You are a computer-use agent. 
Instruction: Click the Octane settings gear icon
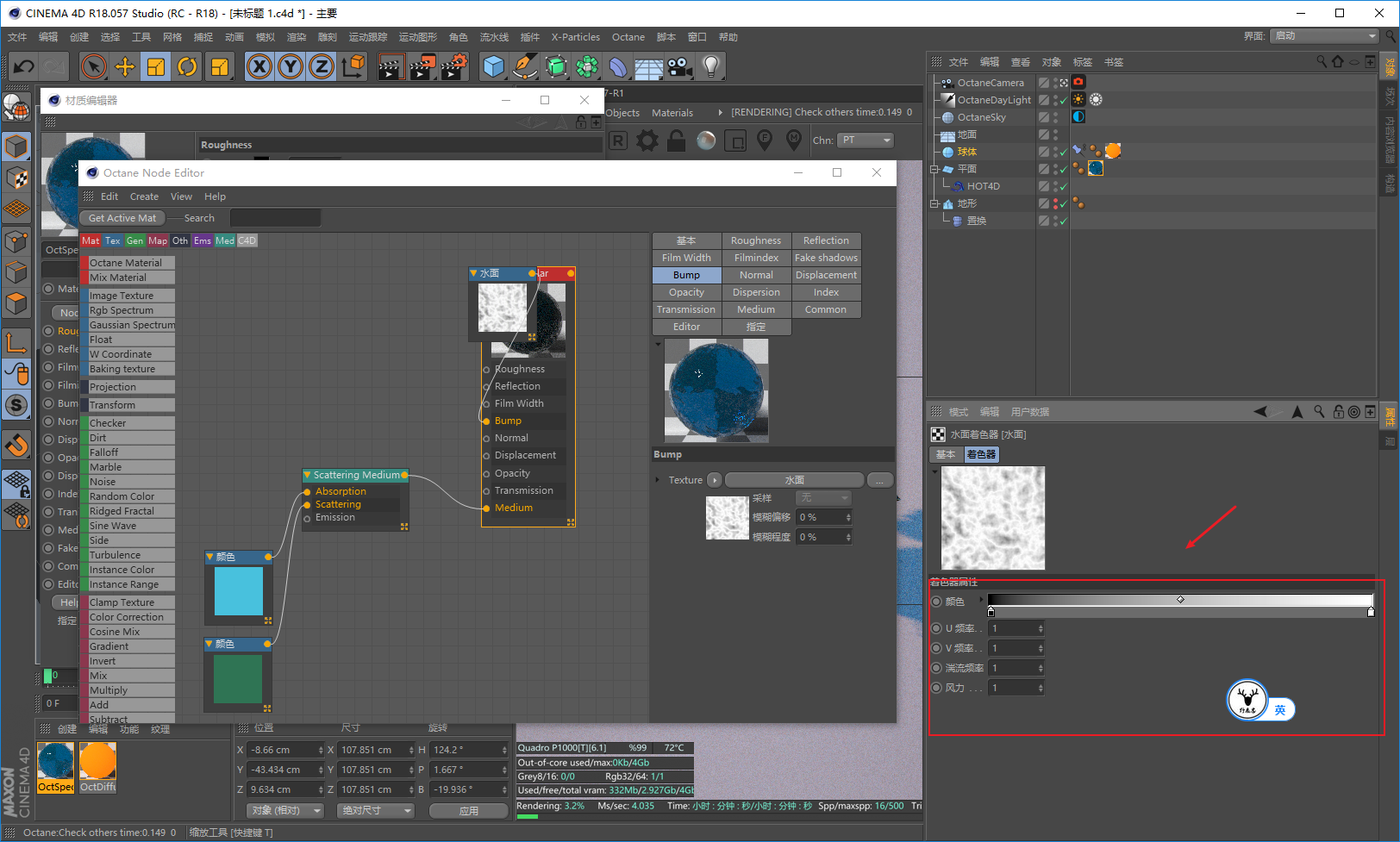[647, 140]
